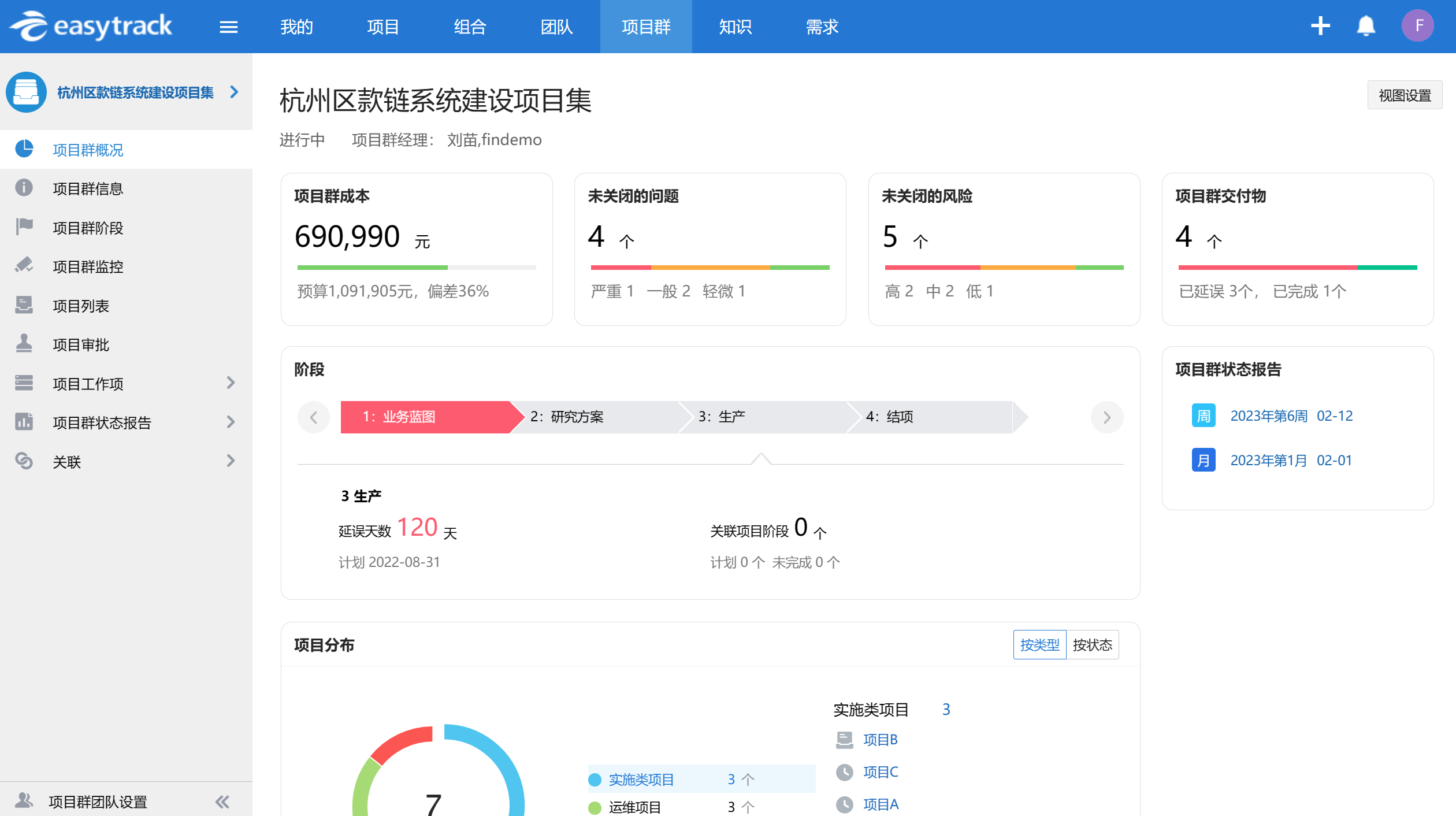Click the info icon for 项目群信息
The image size is (1456, 816).
pyautogui.click(x=24, y=188)
